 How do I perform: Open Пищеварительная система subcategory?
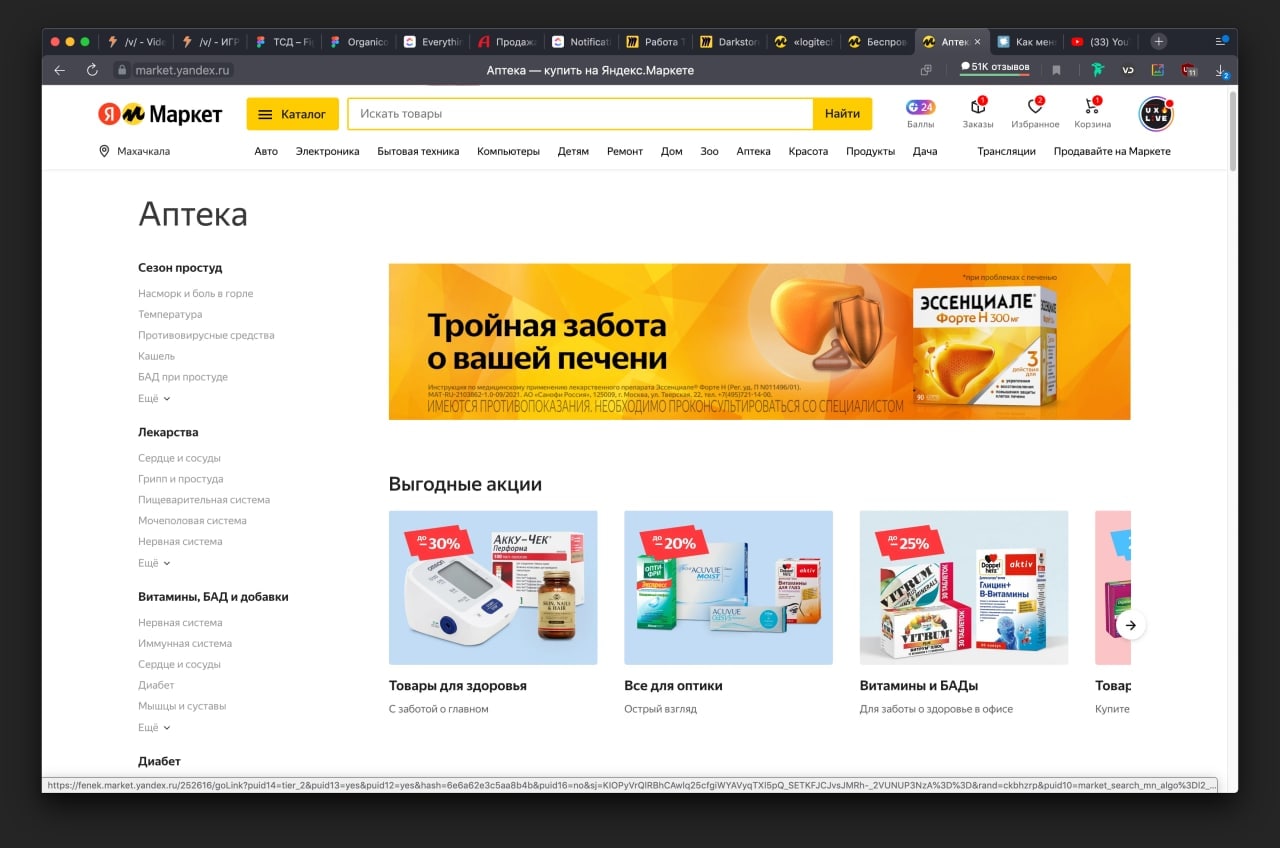204,500
